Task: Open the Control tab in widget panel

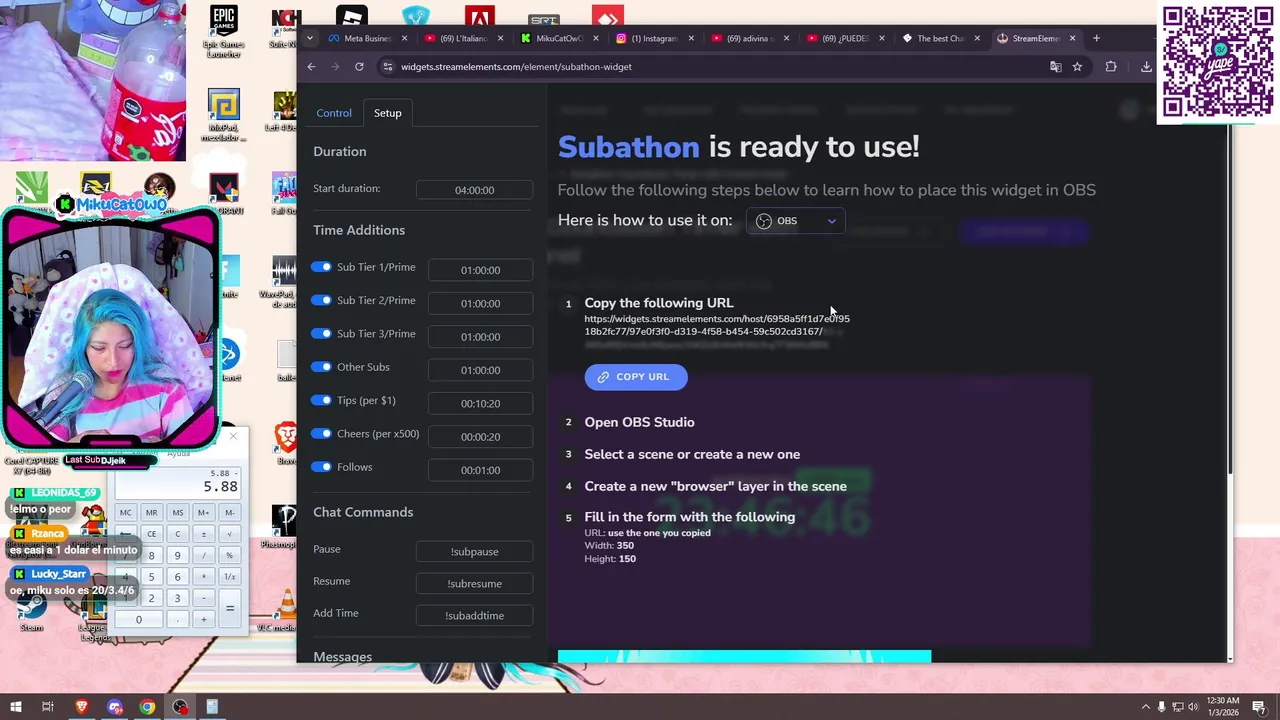Action: tap(334, 113)
